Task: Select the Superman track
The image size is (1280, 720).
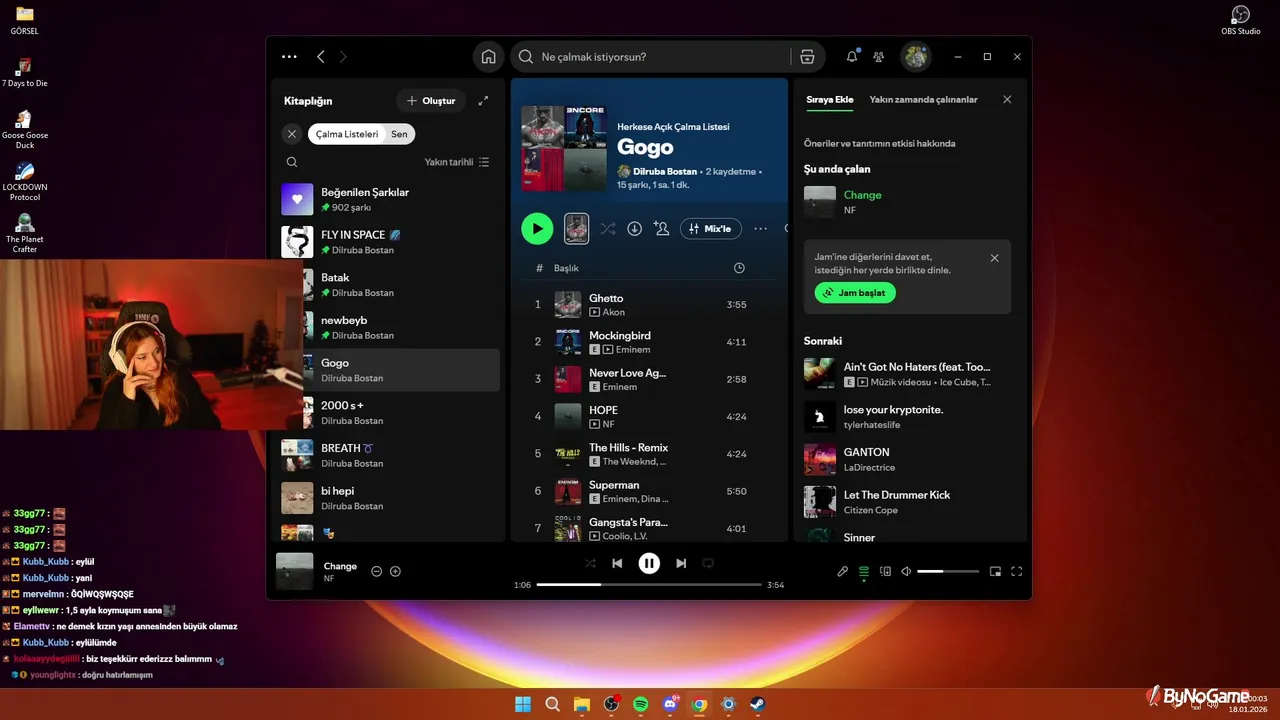Action: (x=650, y=491)
